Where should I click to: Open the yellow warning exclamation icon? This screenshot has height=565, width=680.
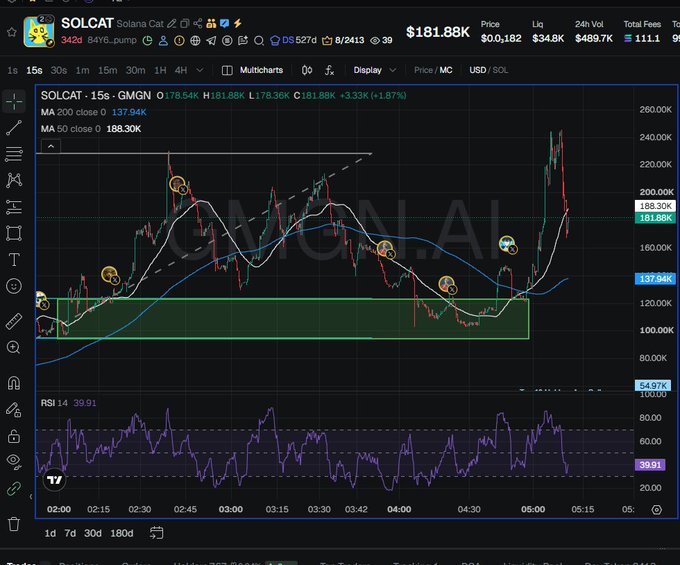coord(179,41)
